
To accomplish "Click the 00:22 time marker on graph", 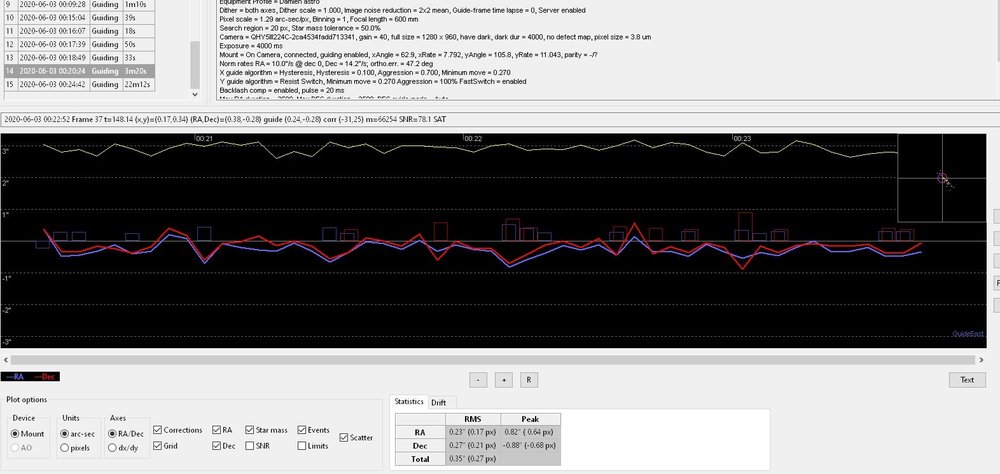I will tap(473, 138).
